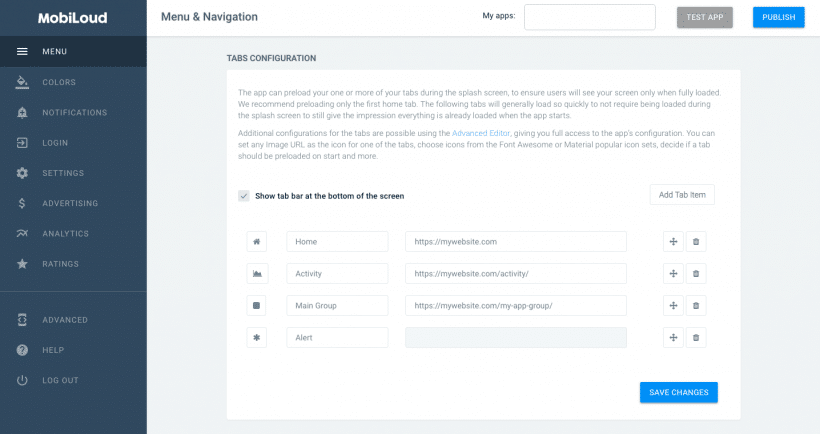Click the Add Tab Item button
The image size is (820, 434).
[681, 195]
